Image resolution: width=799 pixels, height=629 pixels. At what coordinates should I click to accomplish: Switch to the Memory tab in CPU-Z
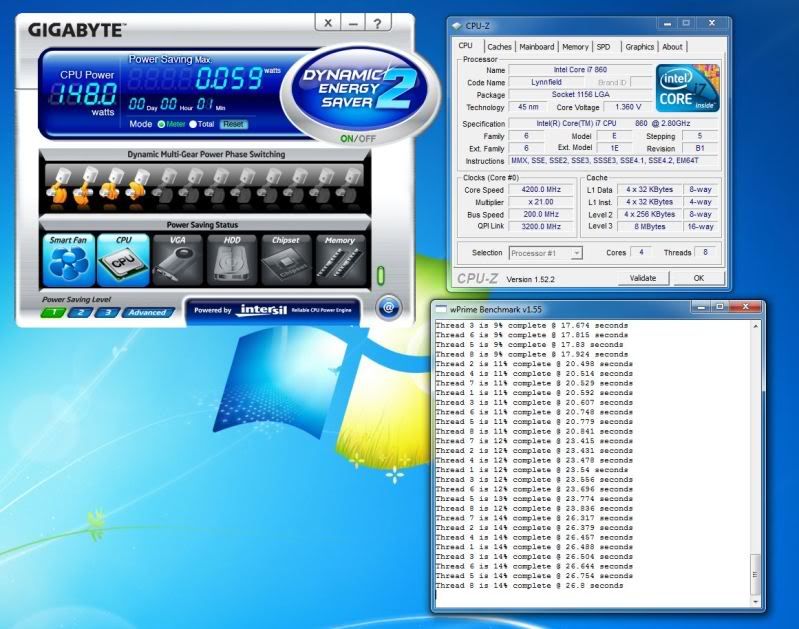575,47
